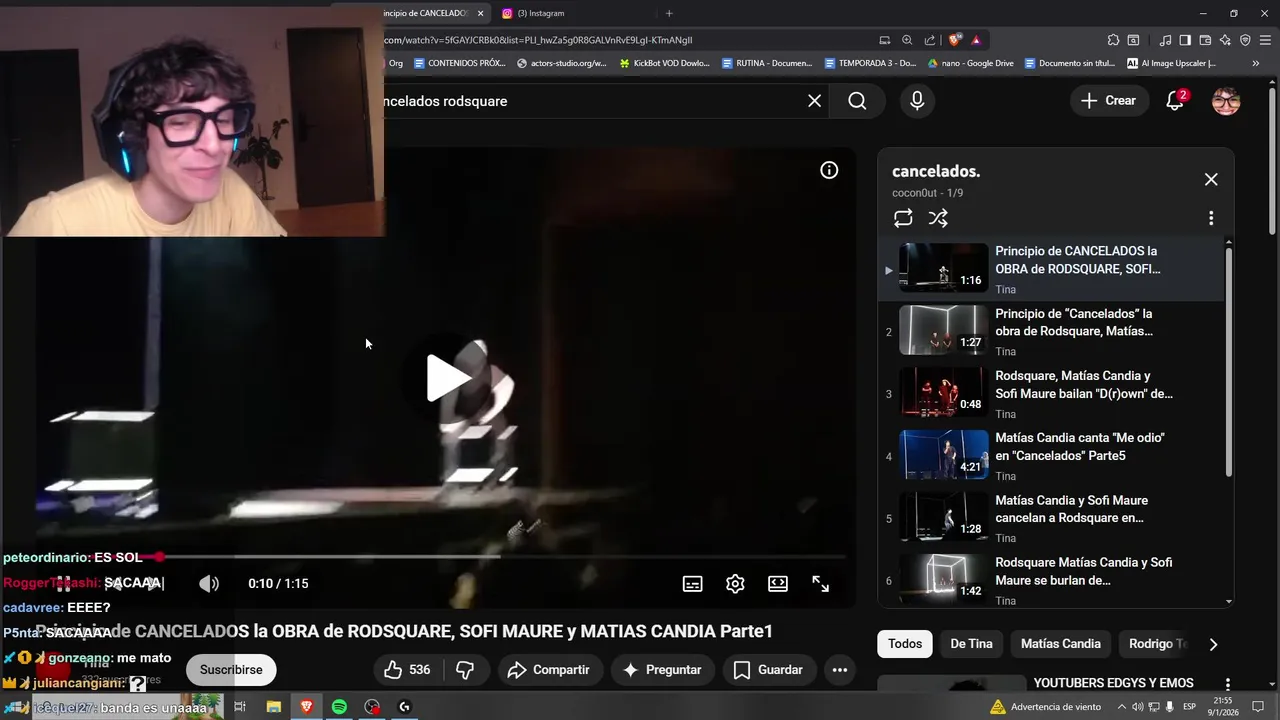
Task: Open 'nano - Google Drive' bookmark
Action: point(970,63)
